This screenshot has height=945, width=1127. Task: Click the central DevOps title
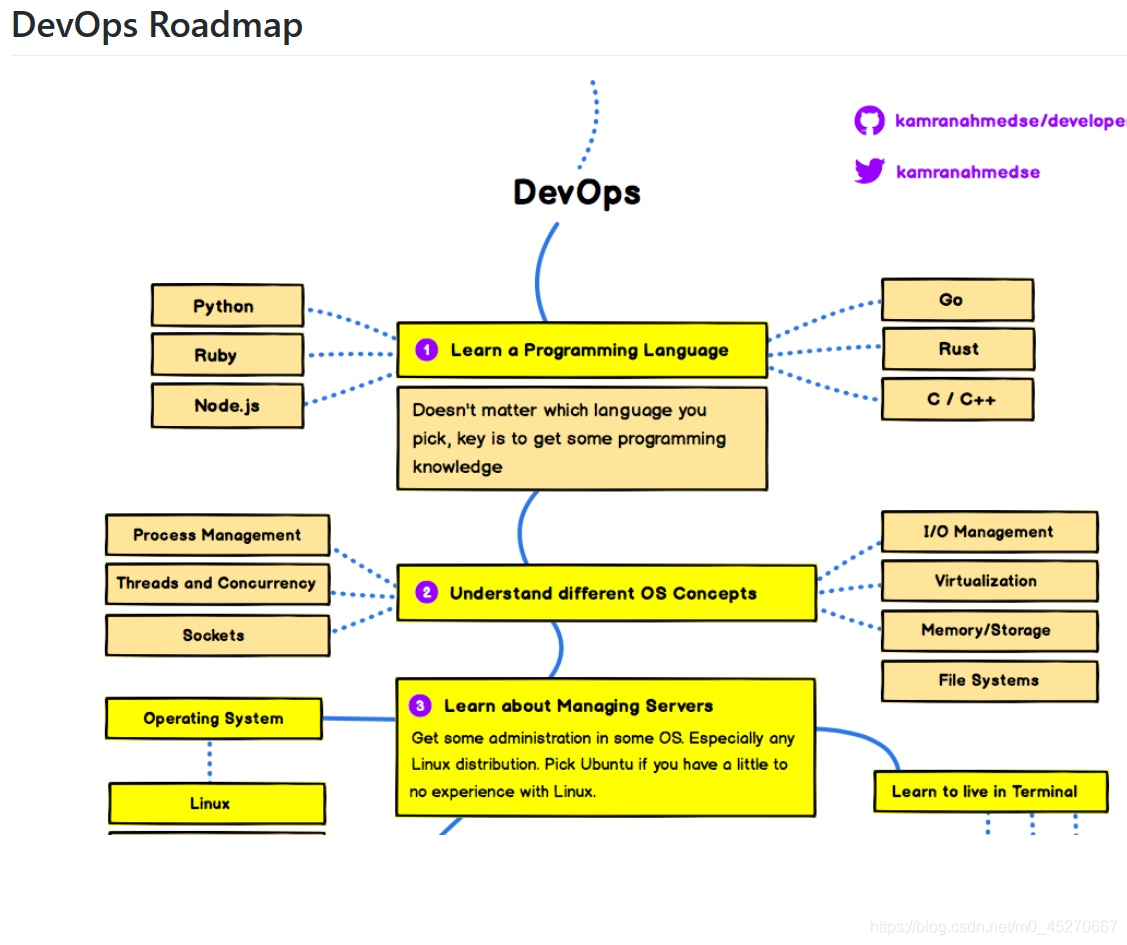(x=576, y=193)
